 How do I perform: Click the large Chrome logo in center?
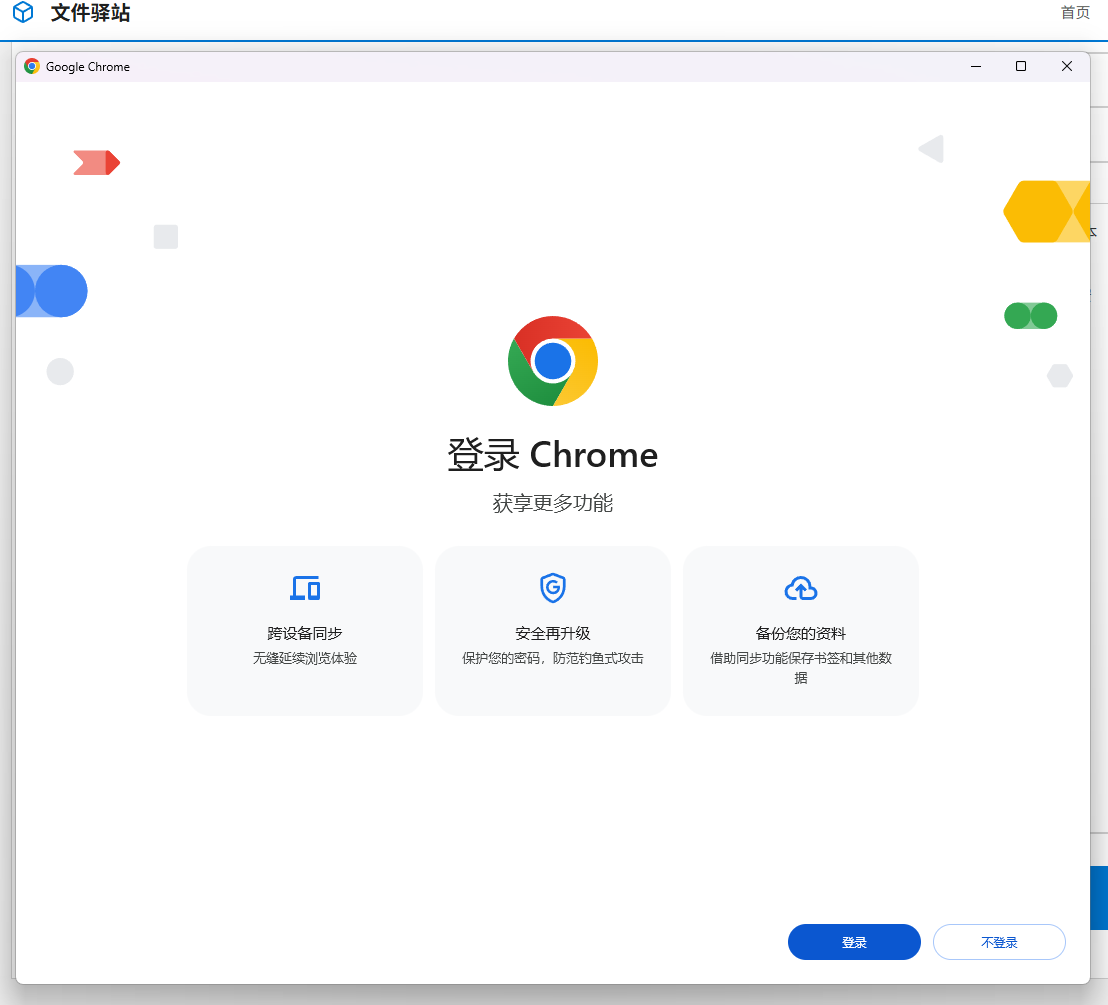[553, 361]
